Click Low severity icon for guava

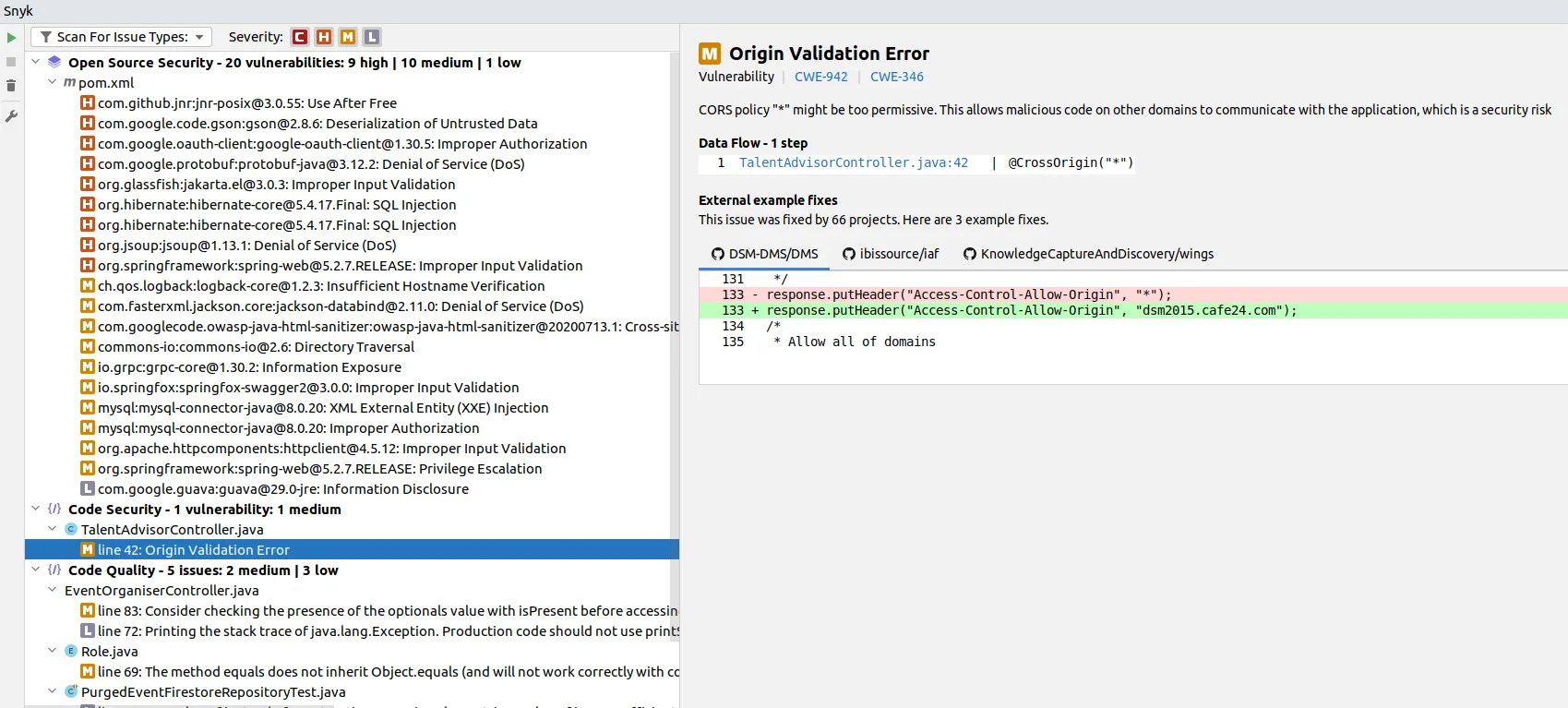(x=88, y=488)
